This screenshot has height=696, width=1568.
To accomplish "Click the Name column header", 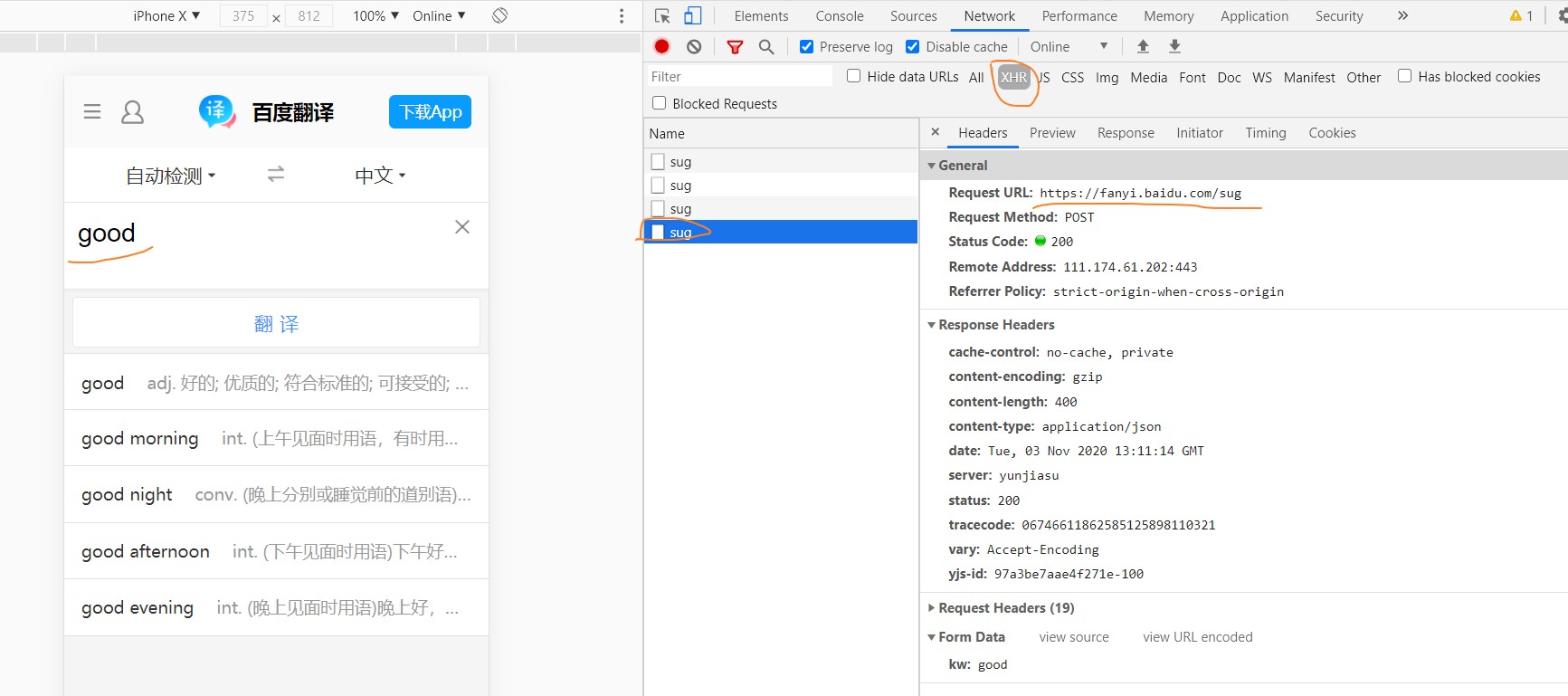I will (781, 133).
